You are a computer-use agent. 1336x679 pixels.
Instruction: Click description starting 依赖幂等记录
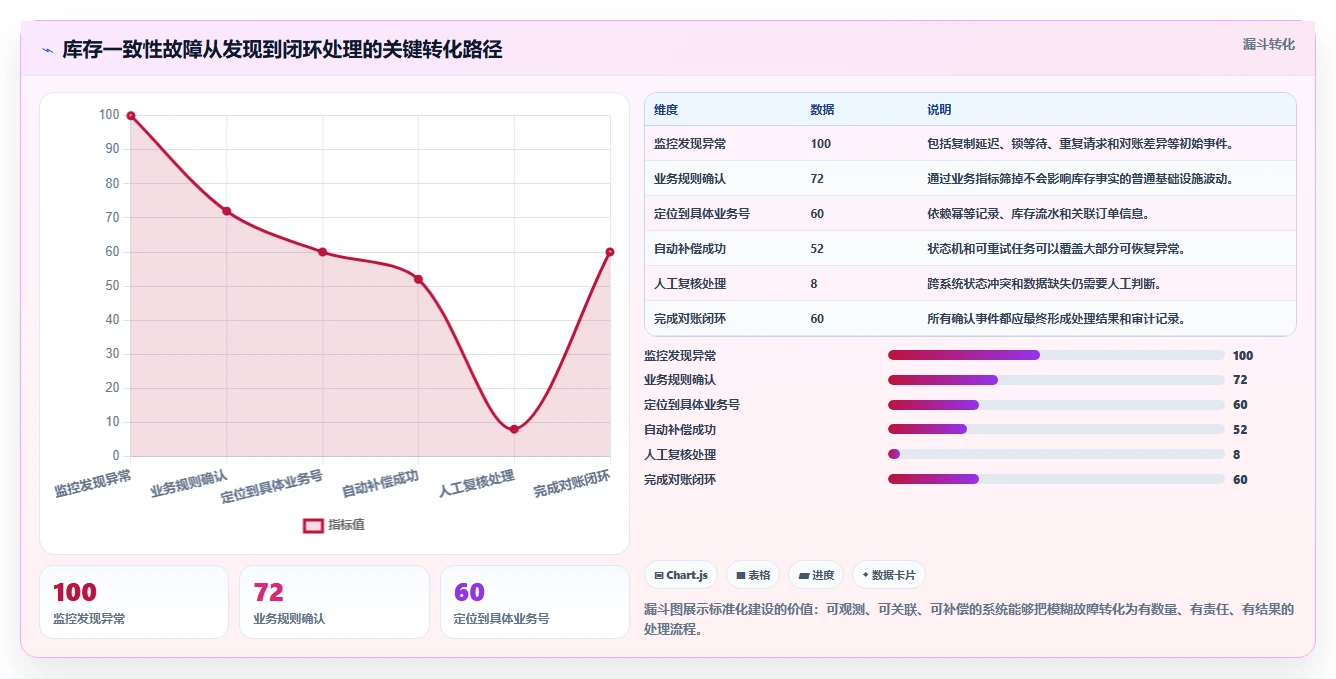[x=1038, y=214]
